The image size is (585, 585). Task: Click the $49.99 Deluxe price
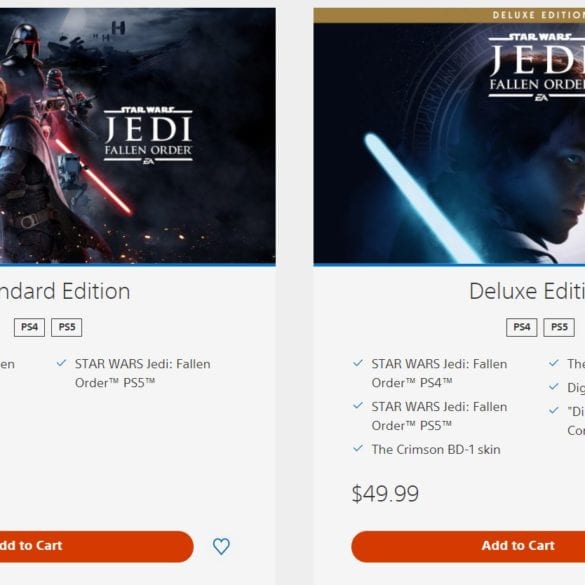tap(385, 494)
